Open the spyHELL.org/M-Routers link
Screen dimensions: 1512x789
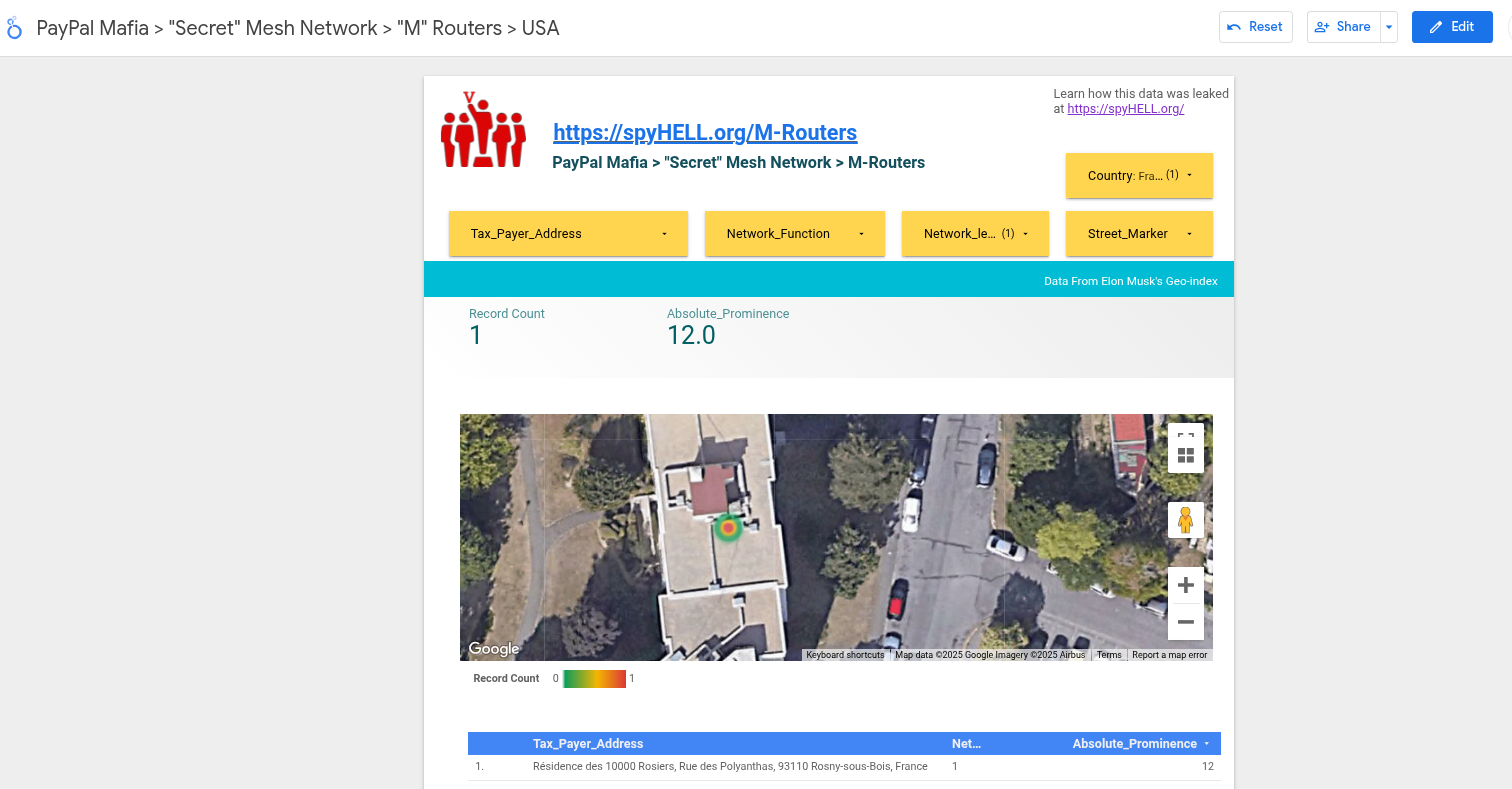point(705,132)
